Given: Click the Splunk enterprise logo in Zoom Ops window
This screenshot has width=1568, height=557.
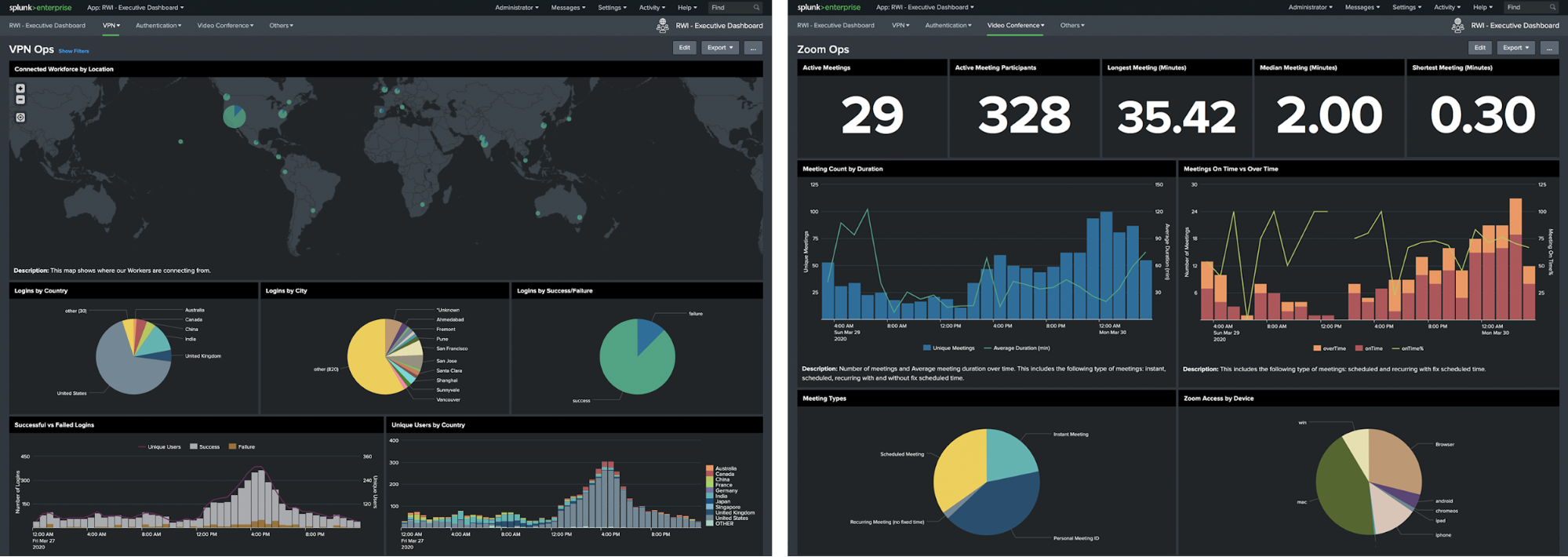Looking at the screenshot, I should coord(828,7).
